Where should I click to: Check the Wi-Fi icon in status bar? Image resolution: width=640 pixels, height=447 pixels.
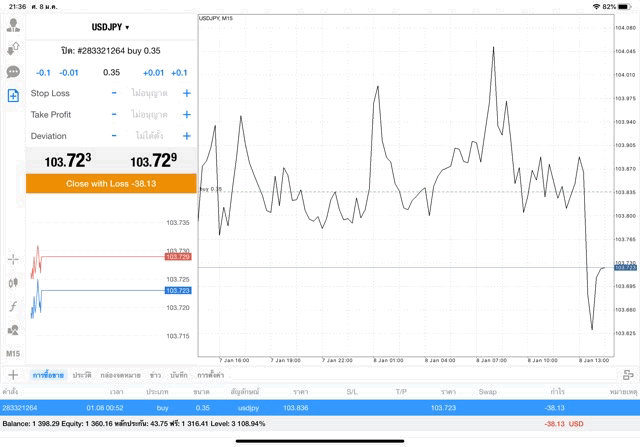[596, 7]
